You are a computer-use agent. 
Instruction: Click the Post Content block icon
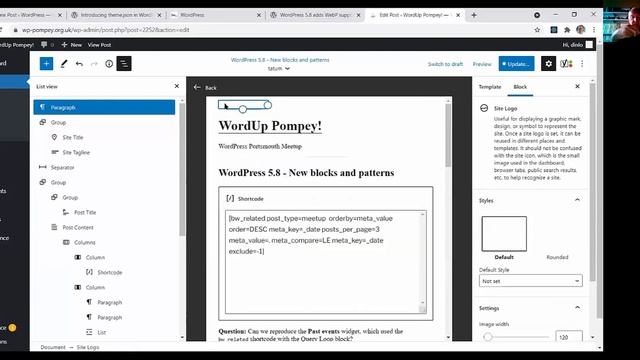(54, 227)
